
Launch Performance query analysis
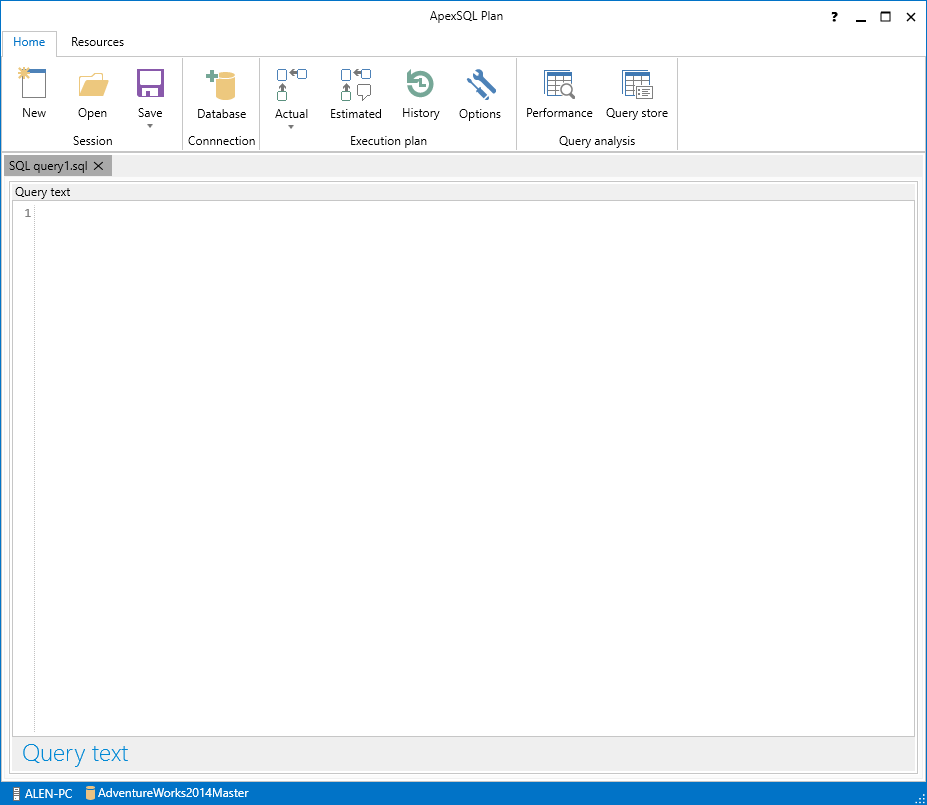click(559, 95)
